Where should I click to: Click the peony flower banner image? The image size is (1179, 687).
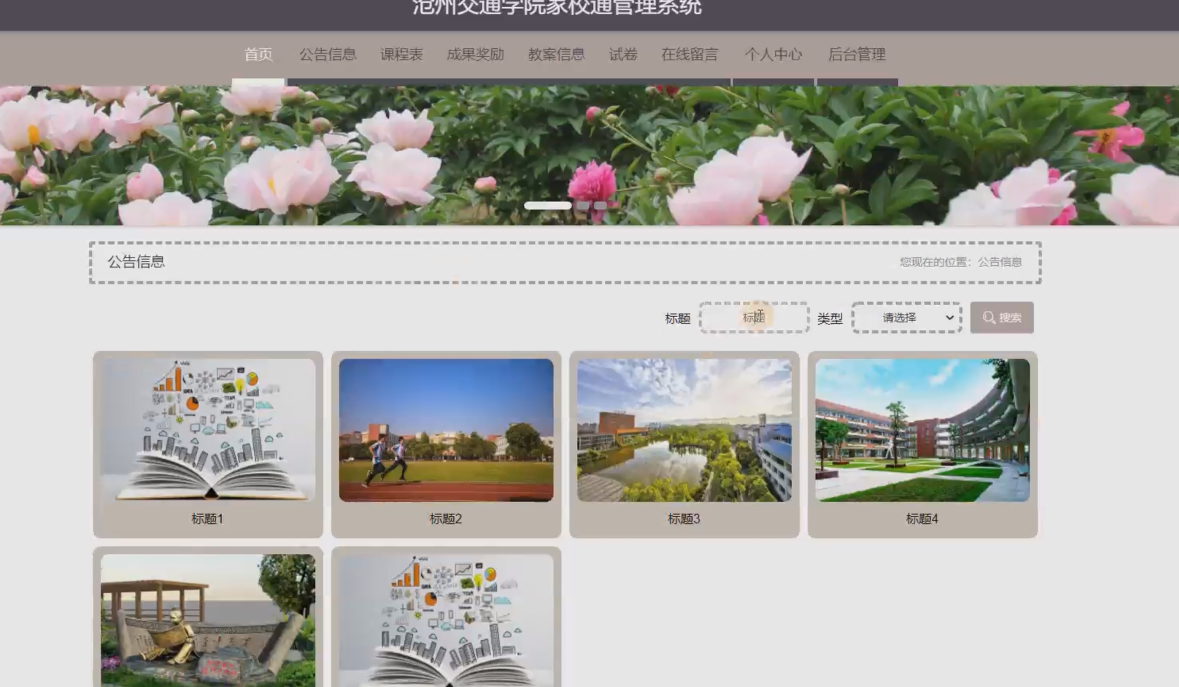(590, 156)
